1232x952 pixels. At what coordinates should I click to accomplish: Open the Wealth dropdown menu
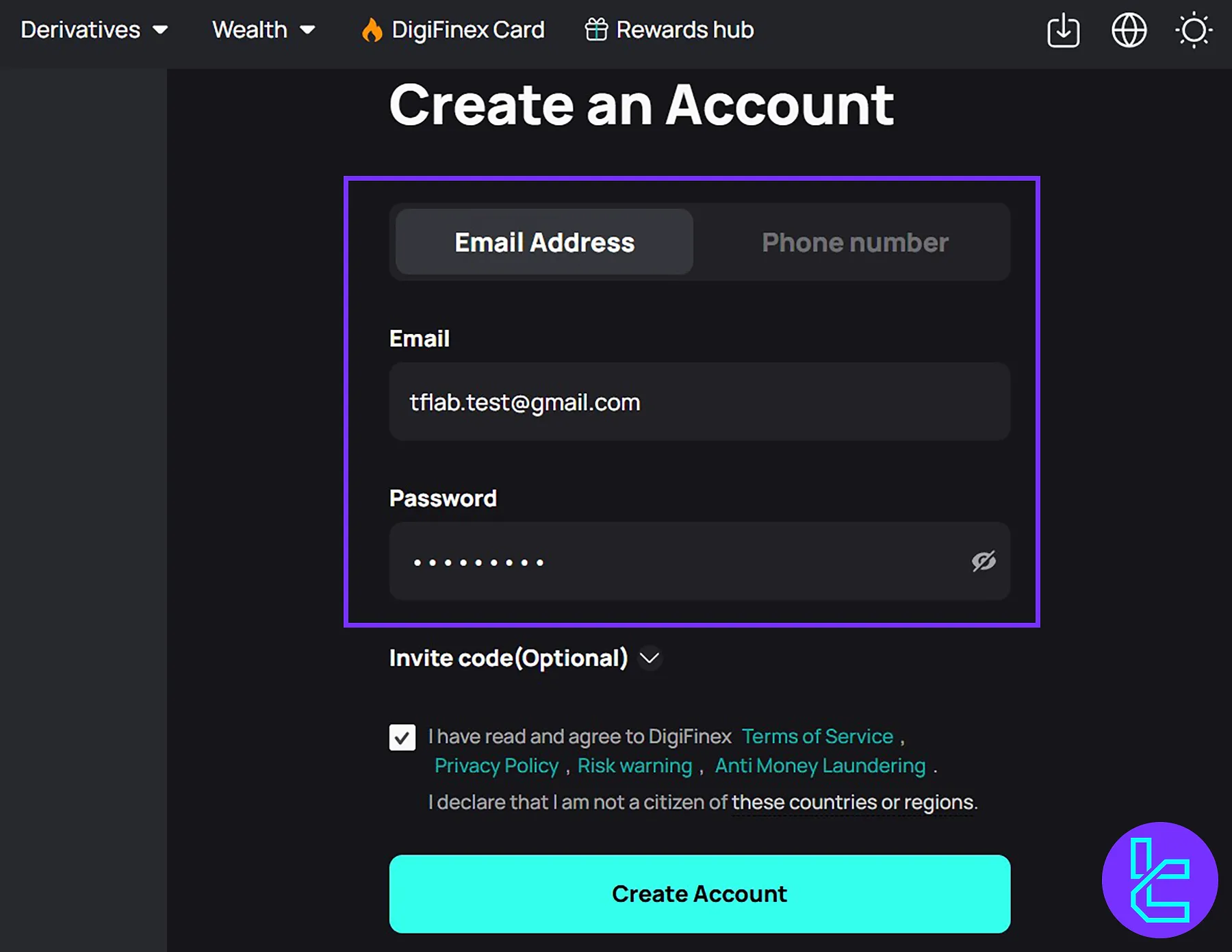(x=264, y=30)
